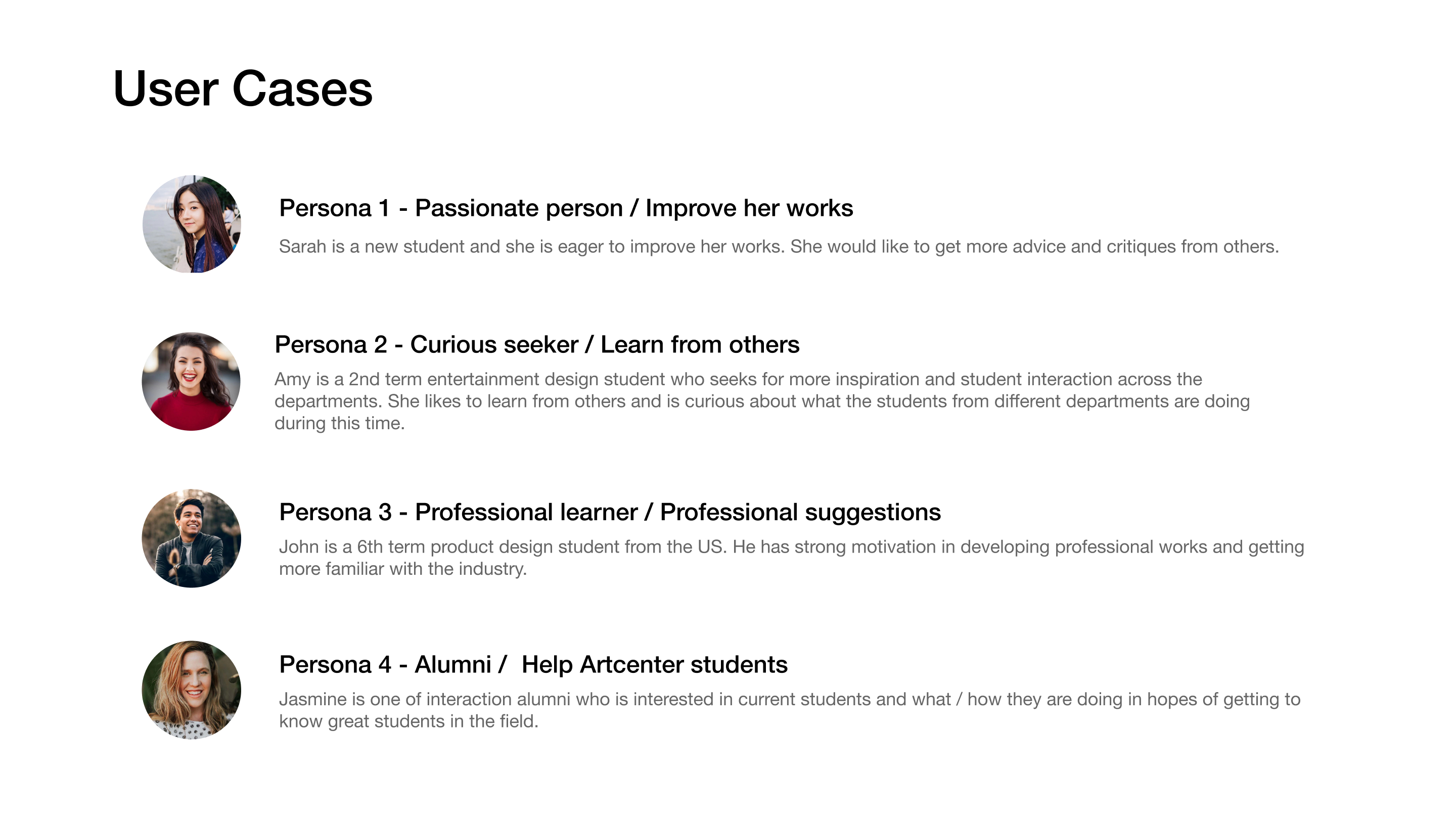Image resolution: width=1456 pixels, height=819 pixels.
Task: Click the line "during this time." in Amy's description
Action: click(x=339, y=423)
